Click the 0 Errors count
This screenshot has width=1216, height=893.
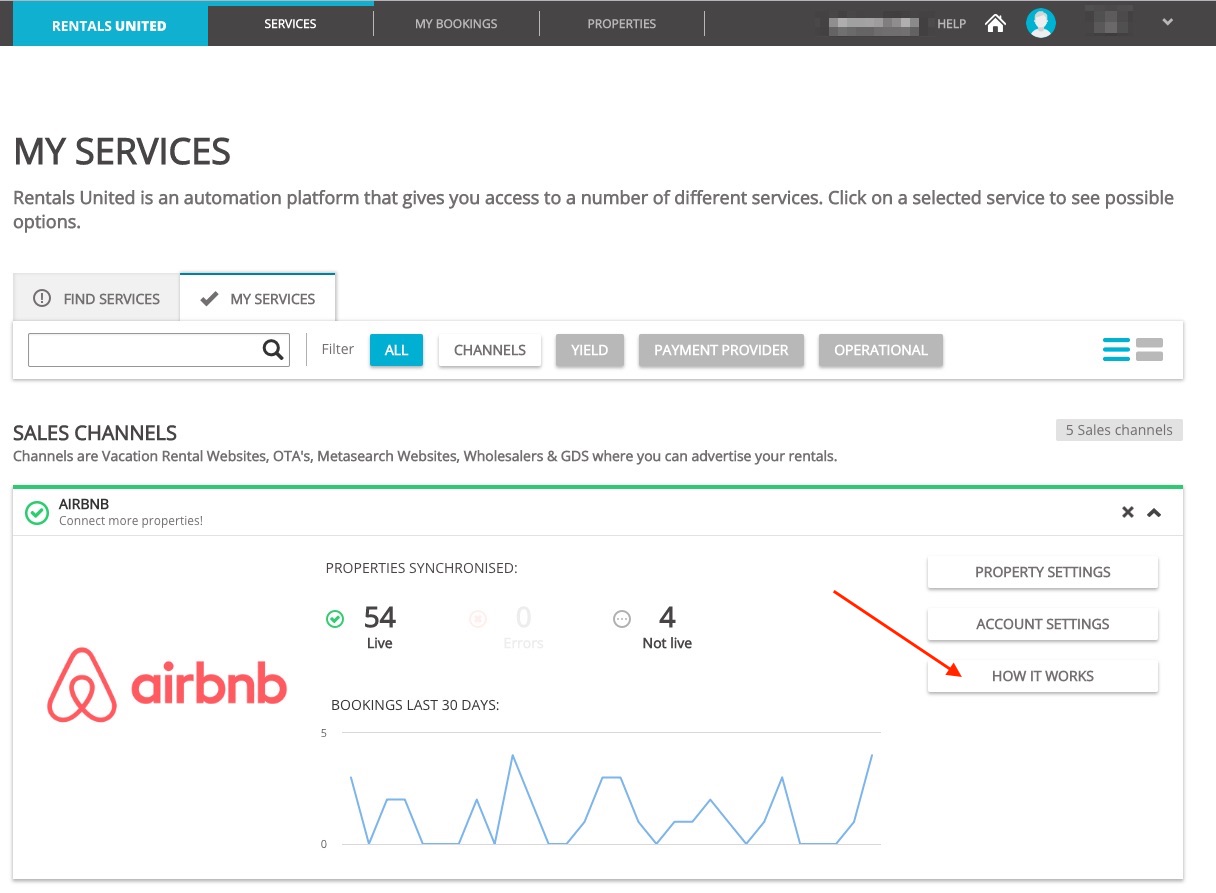click(x=523, y=617)
